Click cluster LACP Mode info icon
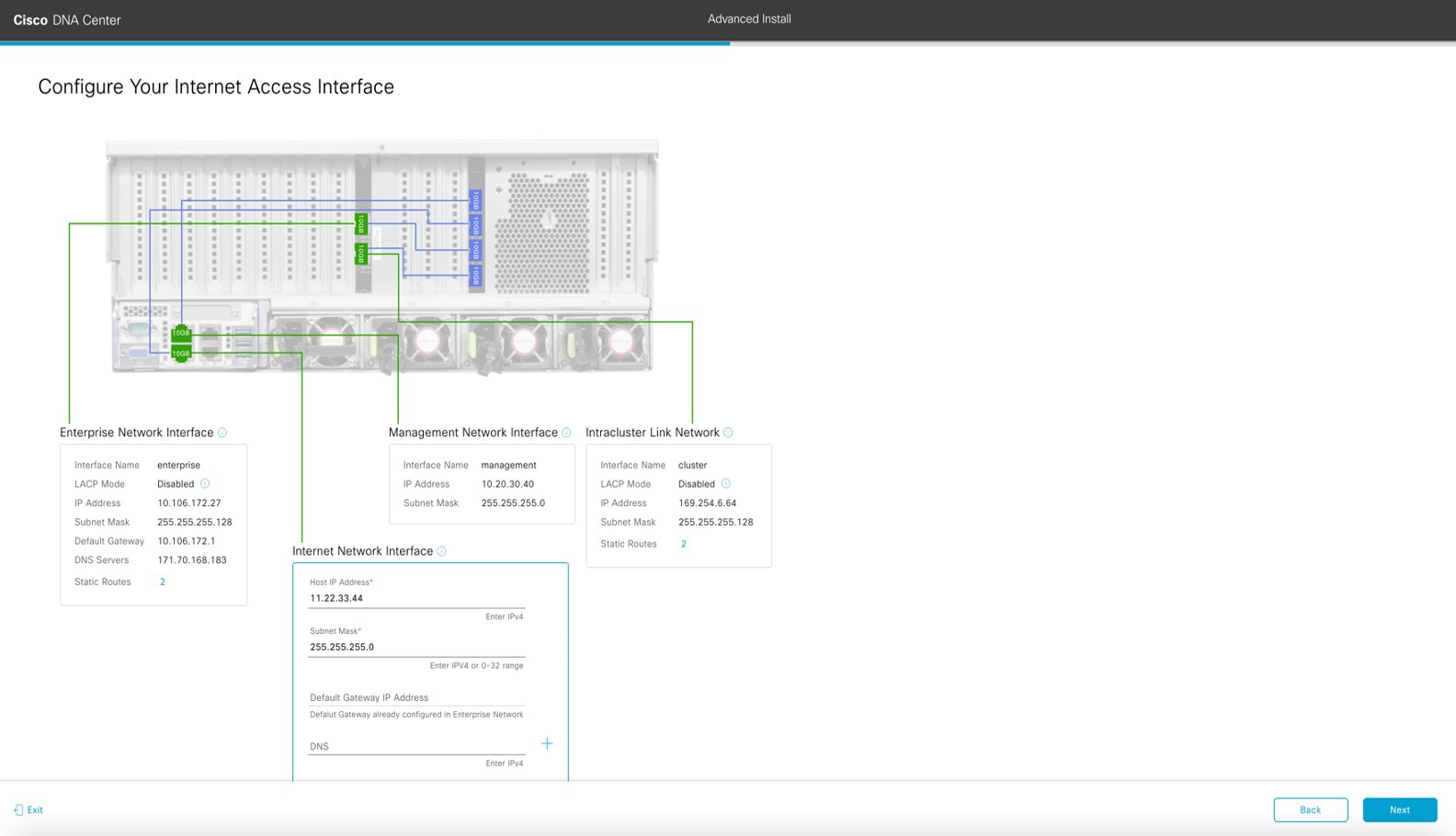Screen dimensions: 1456x836 [725, 484]
